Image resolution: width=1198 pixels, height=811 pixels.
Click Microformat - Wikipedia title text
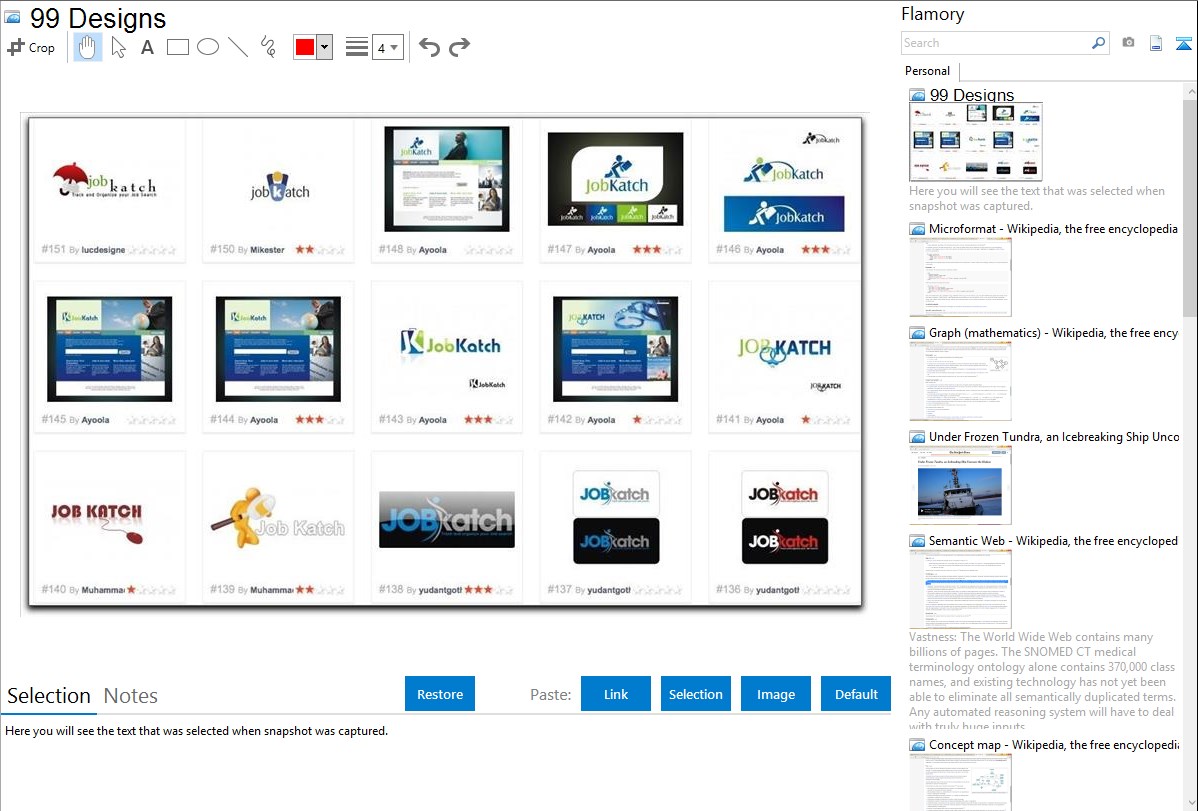1053,229
